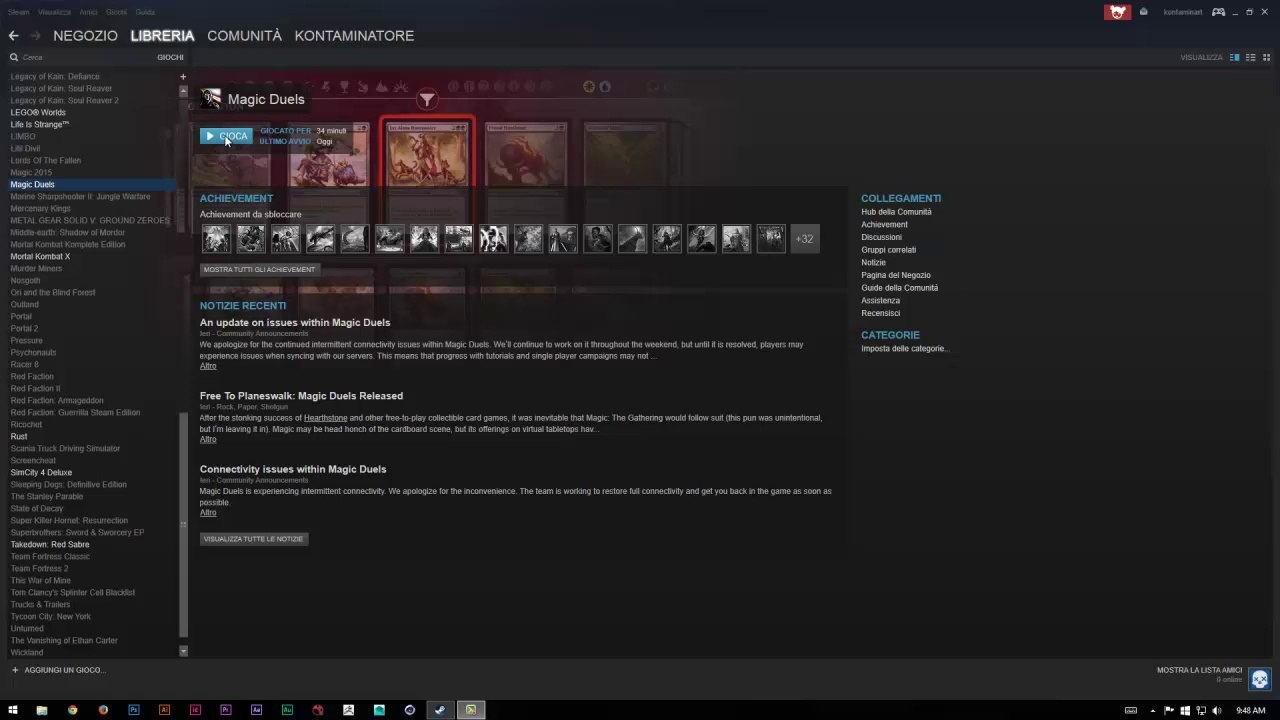
Task: Open Windows Start menu
Action: [13, 710]
